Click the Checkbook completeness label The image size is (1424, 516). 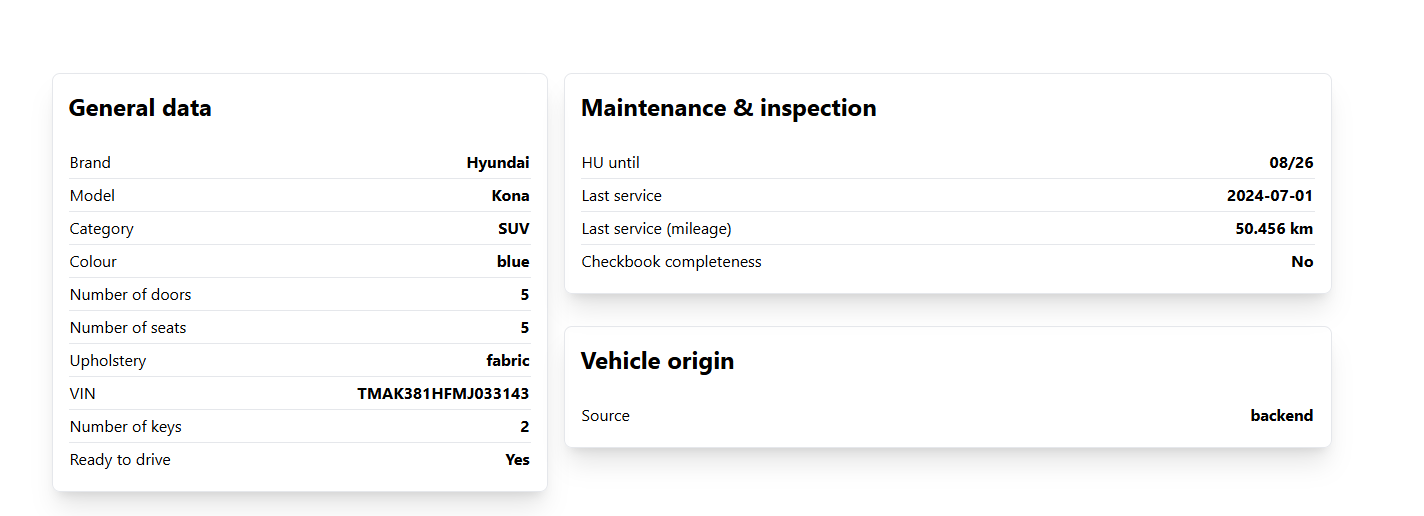[671, 261]
